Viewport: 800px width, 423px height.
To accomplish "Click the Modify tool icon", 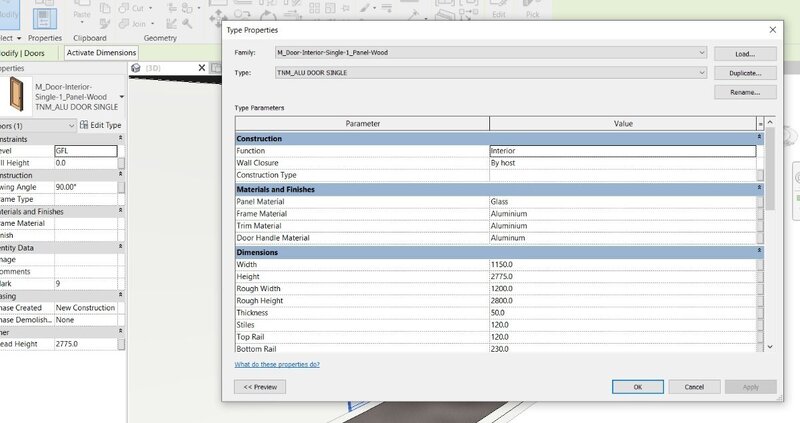I will point(8,15).
